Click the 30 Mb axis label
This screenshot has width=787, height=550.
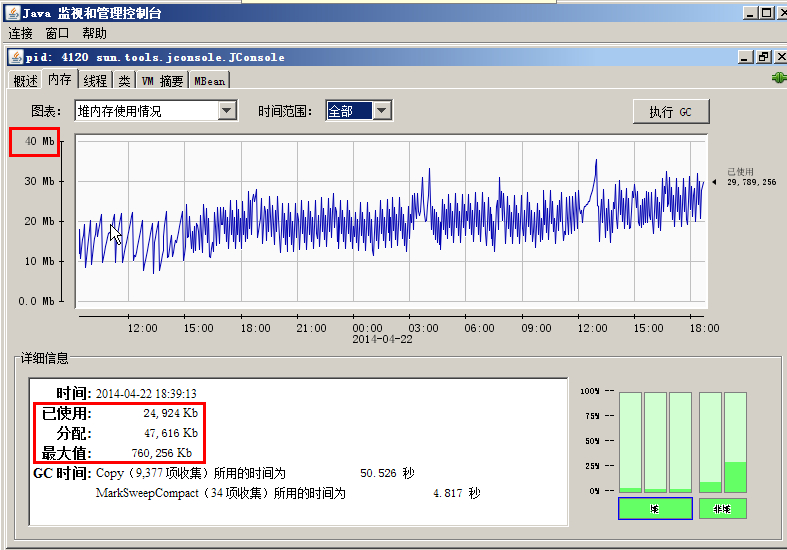point(39,181)
